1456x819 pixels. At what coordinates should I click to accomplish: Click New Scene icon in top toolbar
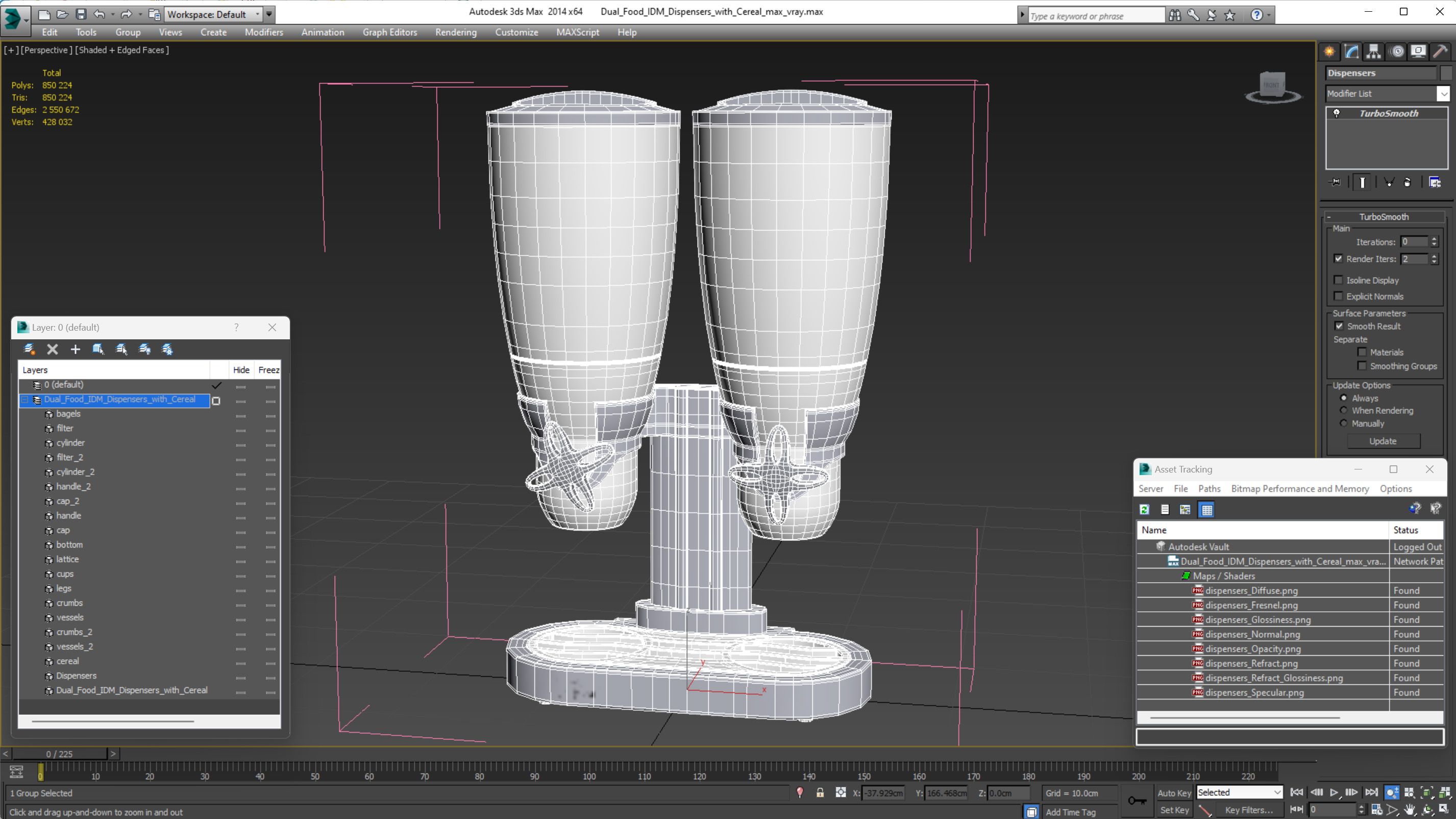[x=44, y=14]
